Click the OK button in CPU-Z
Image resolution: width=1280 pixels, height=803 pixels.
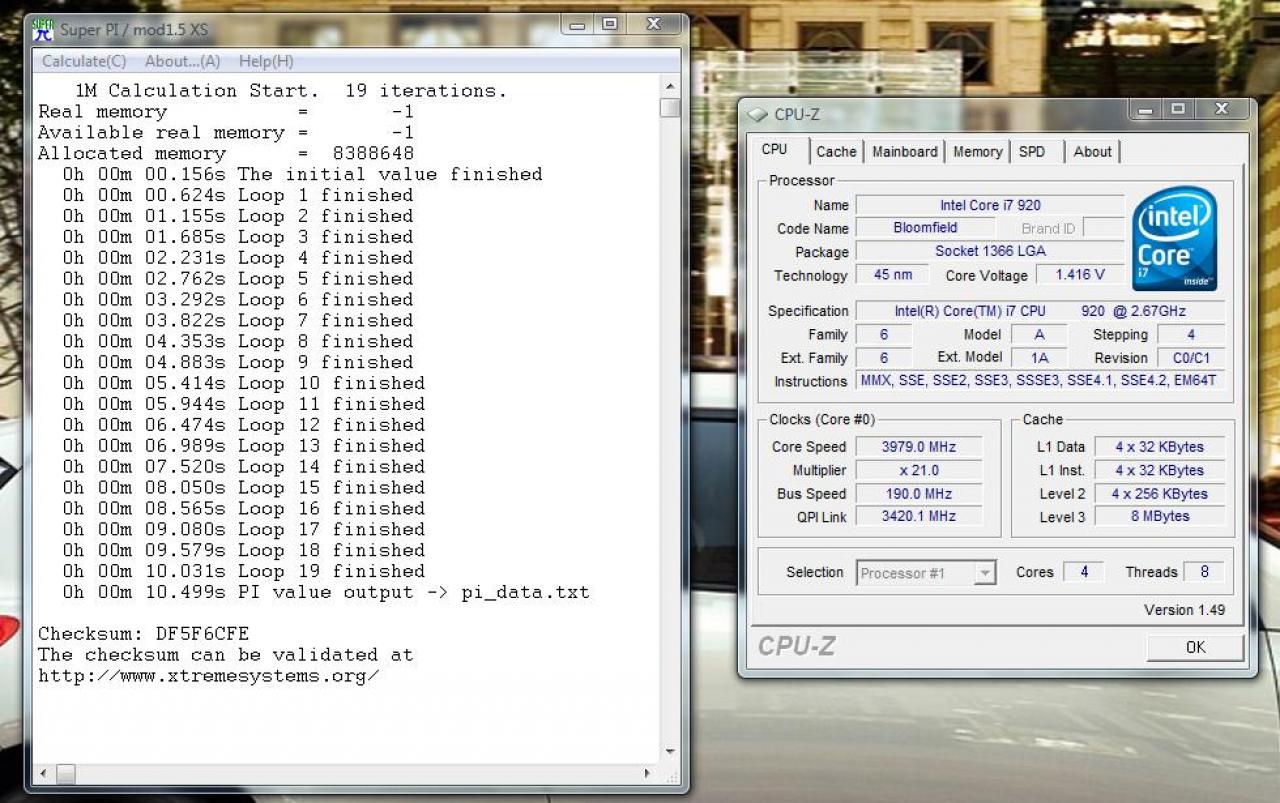[1195, 647]
